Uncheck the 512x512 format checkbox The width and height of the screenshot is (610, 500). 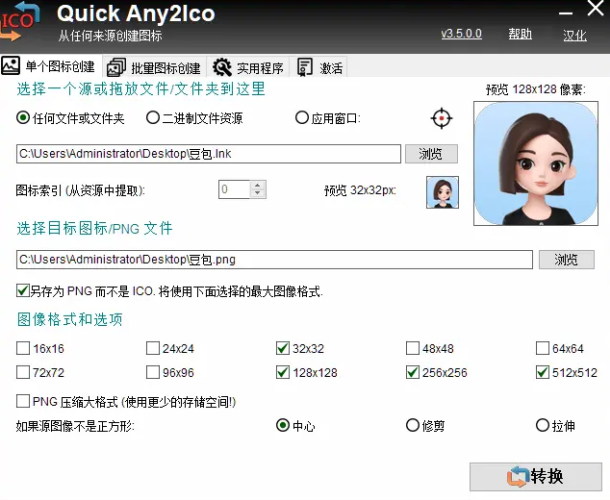pos(542,373)
